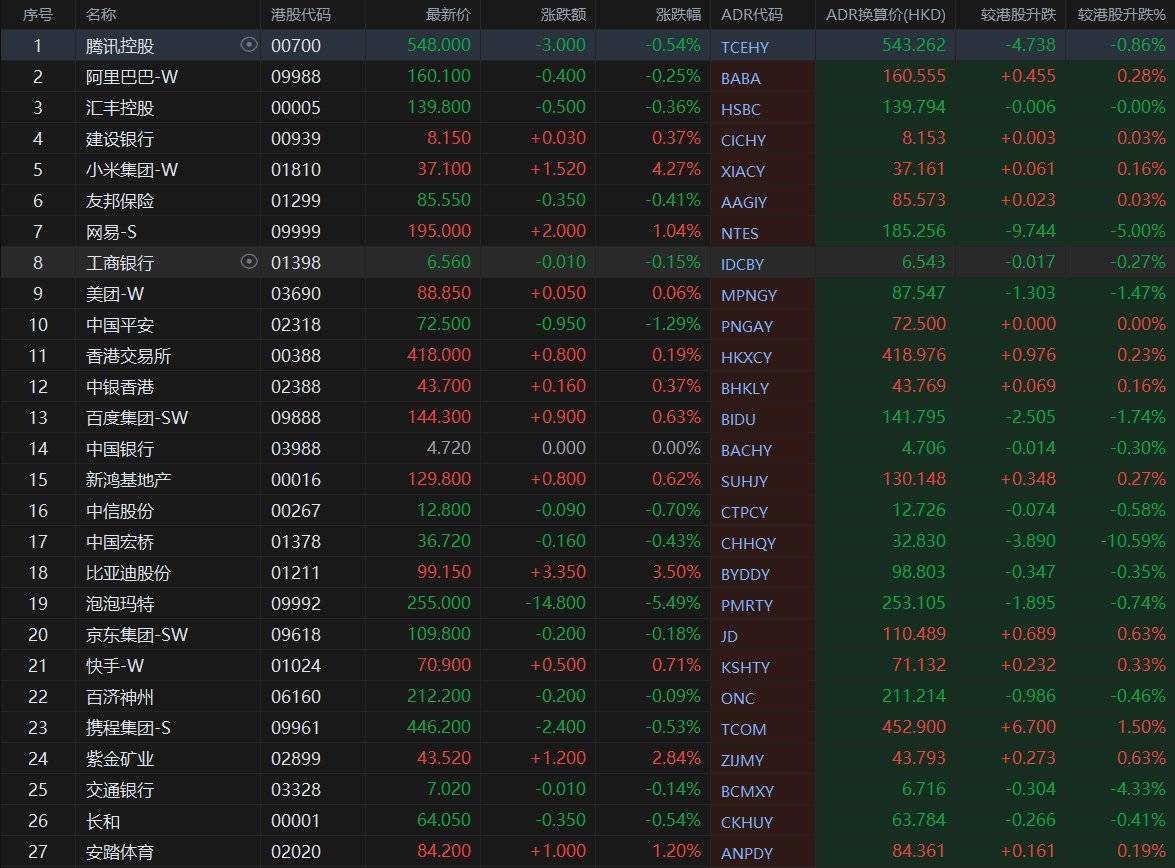Open 比亚迪股份 stock row

tap(128, 573)
